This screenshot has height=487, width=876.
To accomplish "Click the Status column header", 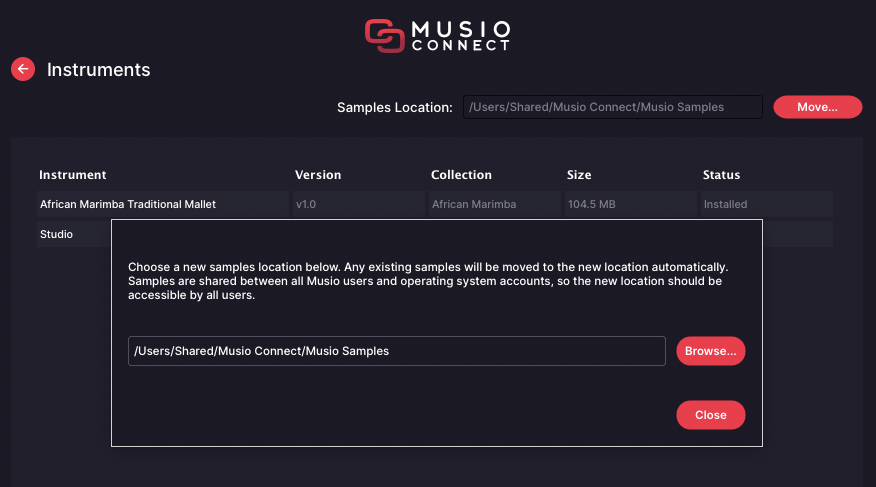I will 721,175.
